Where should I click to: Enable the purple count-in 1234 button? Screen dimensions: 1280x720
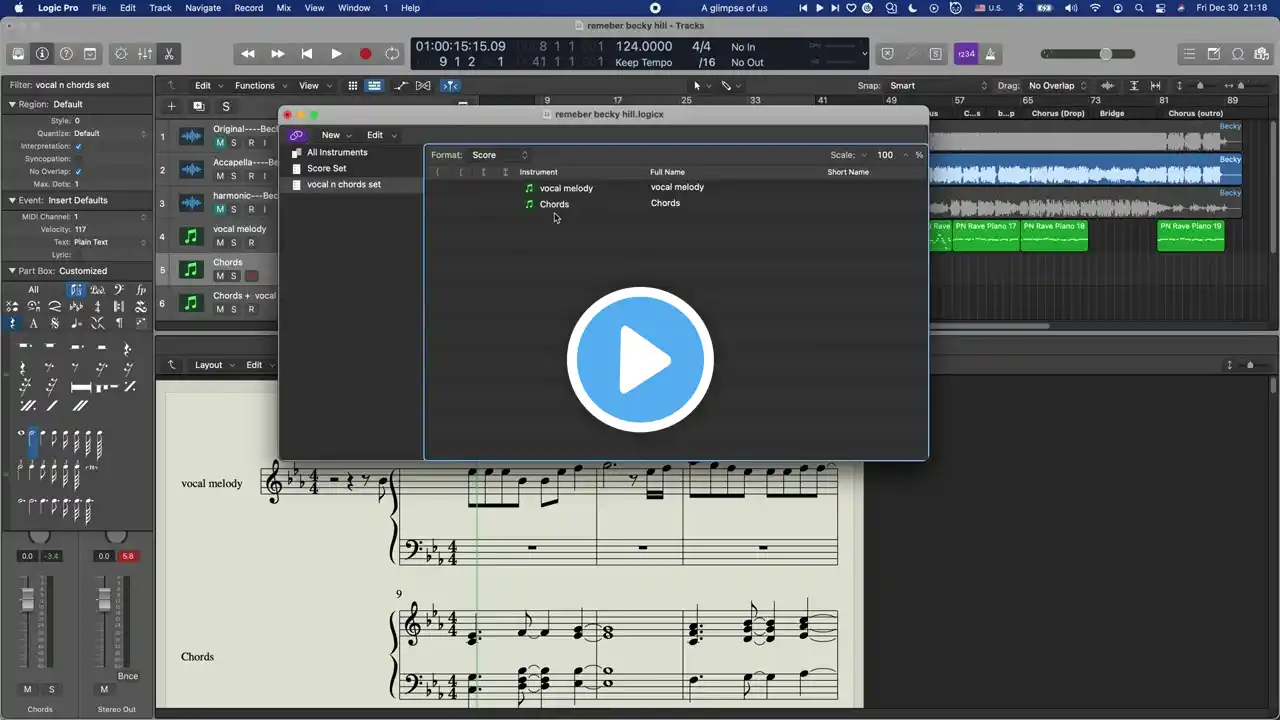[966, 54]
